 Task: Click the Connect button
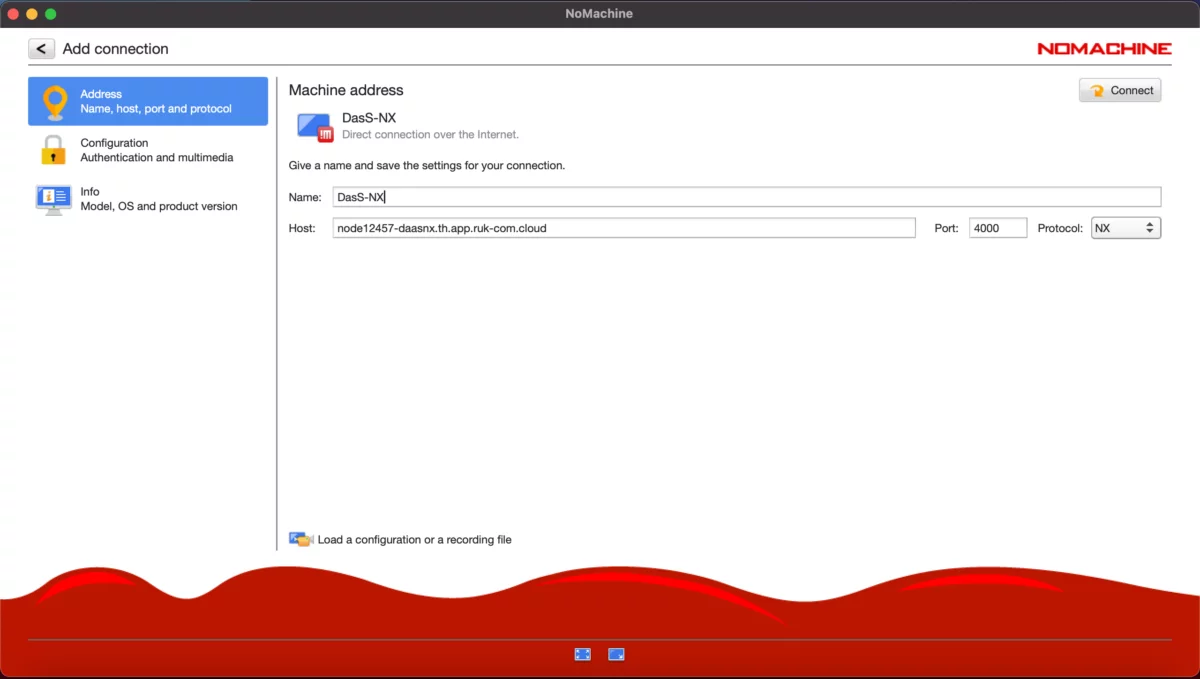pos(1120,90)
